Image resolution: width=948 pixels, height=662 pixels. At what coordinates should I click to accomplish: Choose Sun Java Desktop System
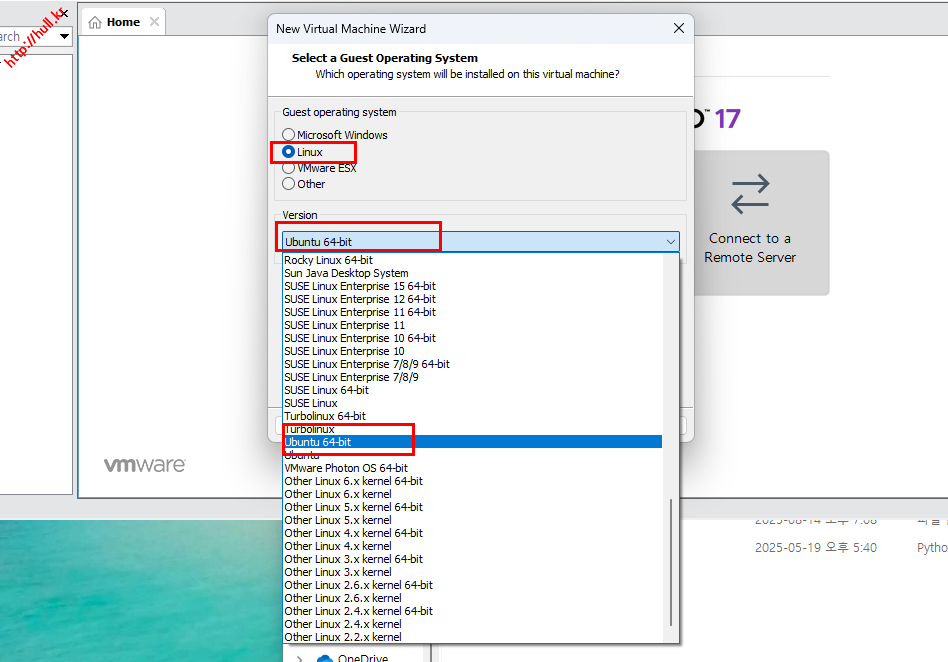[x=473, y=273]
